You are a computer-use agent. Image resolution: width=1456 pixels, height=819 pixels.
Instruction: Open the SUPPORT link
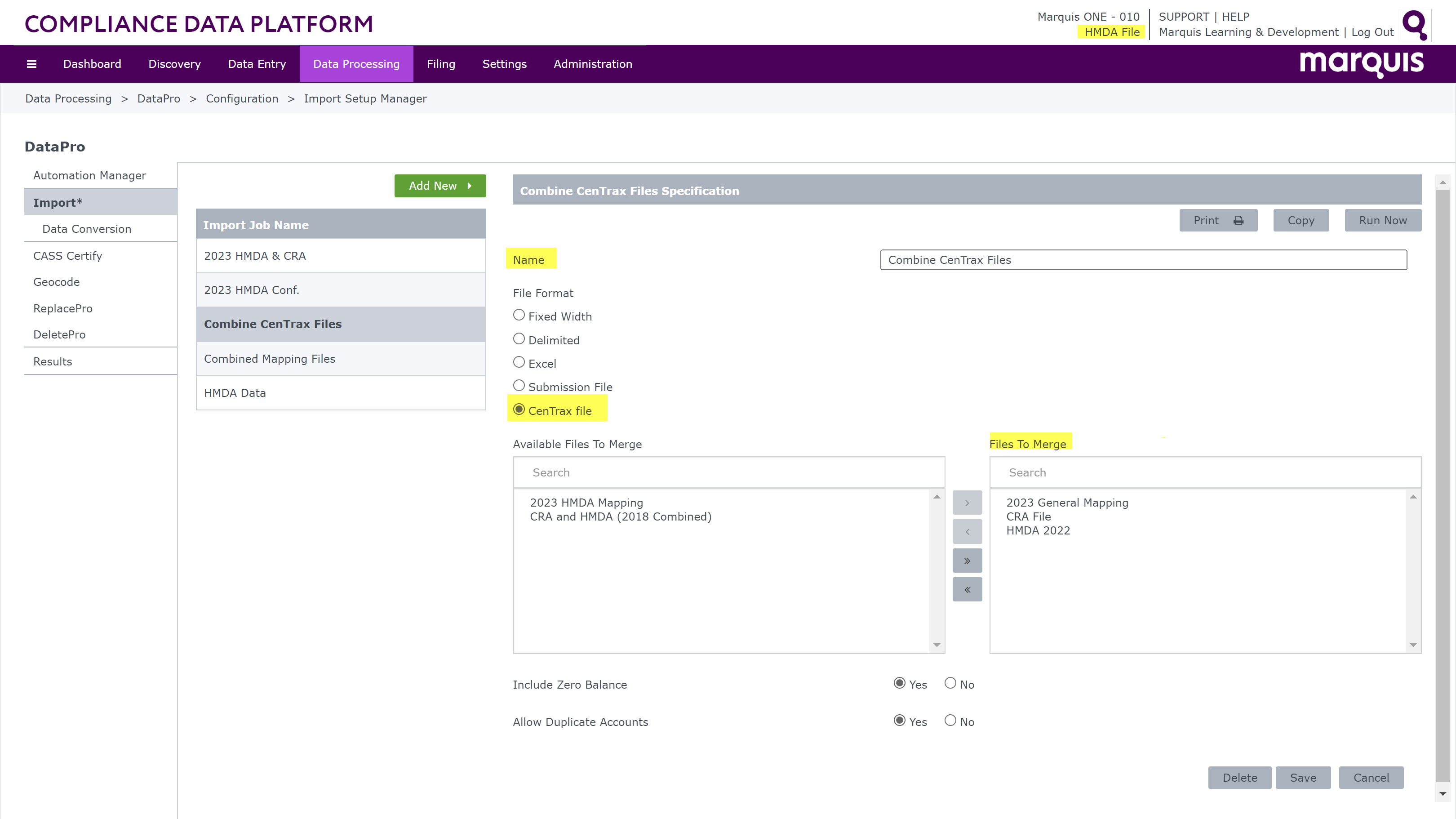(x=1184, y=17)
